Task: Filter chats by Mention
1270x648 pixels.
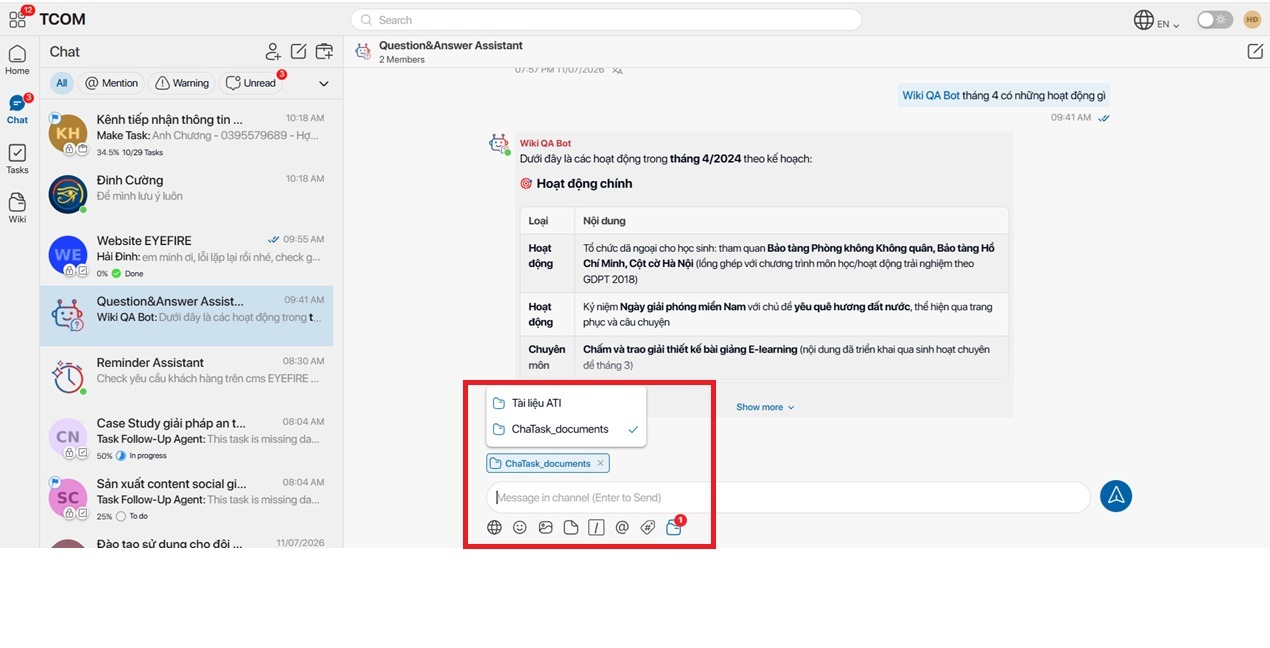Action: click(112, 83)
